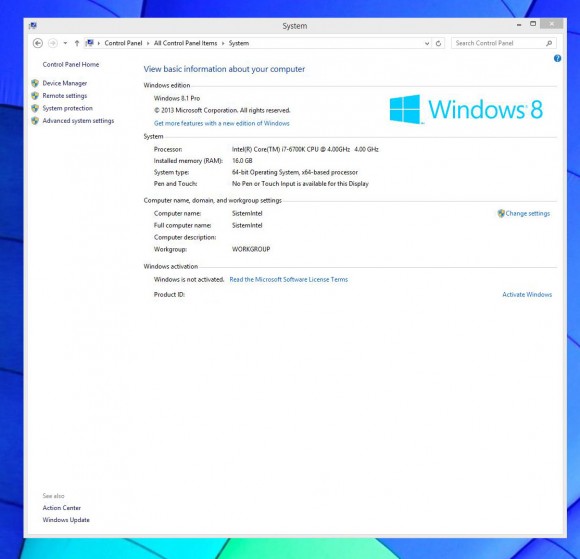This screenshot has width=580, height=559.
Task: Click the Refresh button in address bar
Action: 438,43
